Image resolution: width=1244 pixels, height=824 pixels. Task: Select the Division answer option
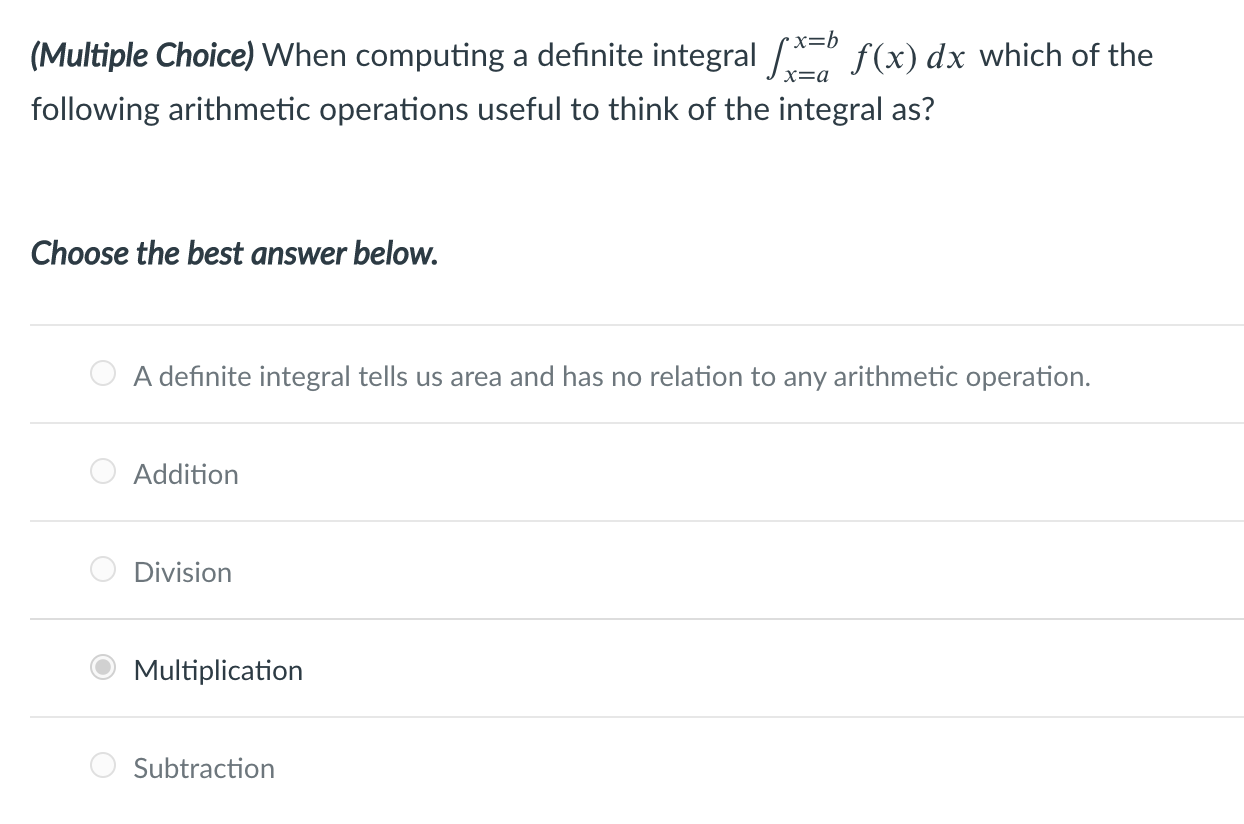coord(182,572)
